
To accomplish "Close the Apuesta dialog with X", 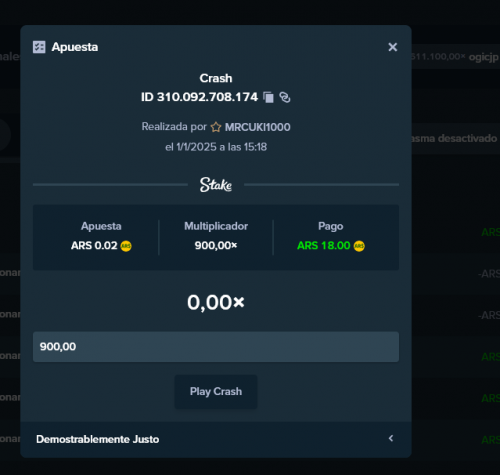I will pyautogui.click(x=393, y=47).
